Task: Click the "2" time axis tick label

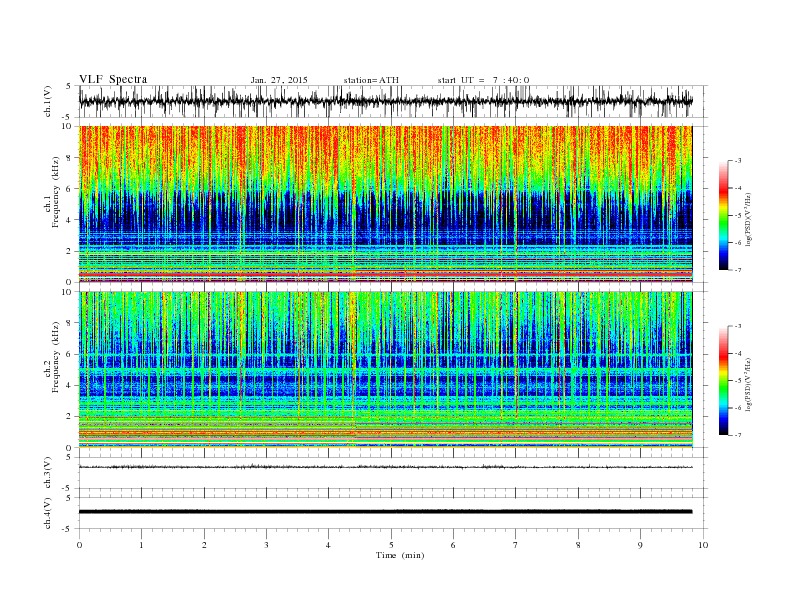Action: click(204, 545)
